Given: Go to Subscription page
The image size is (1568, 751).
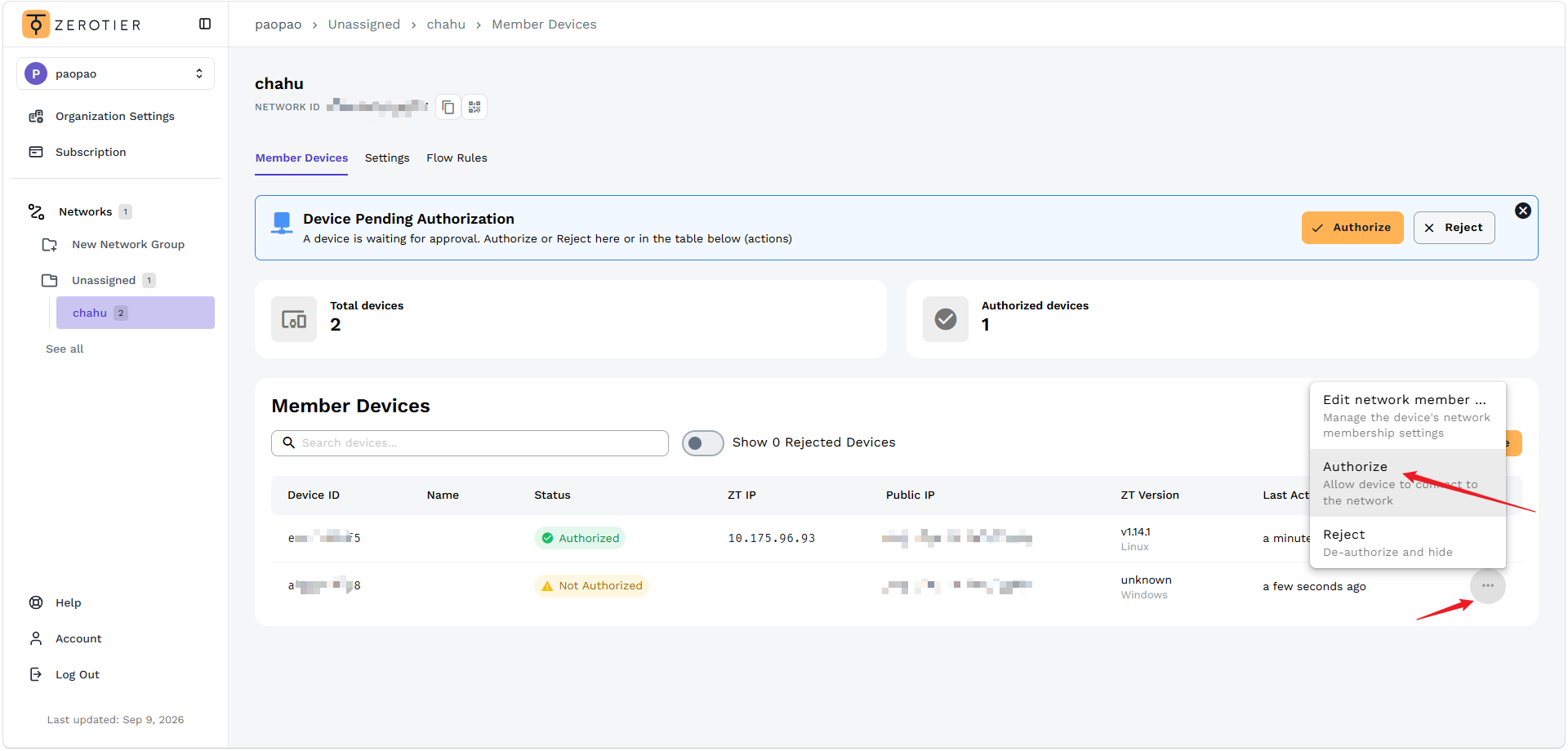Looking at the screenshot, I should pyautogui.click(x=91, y=152).
